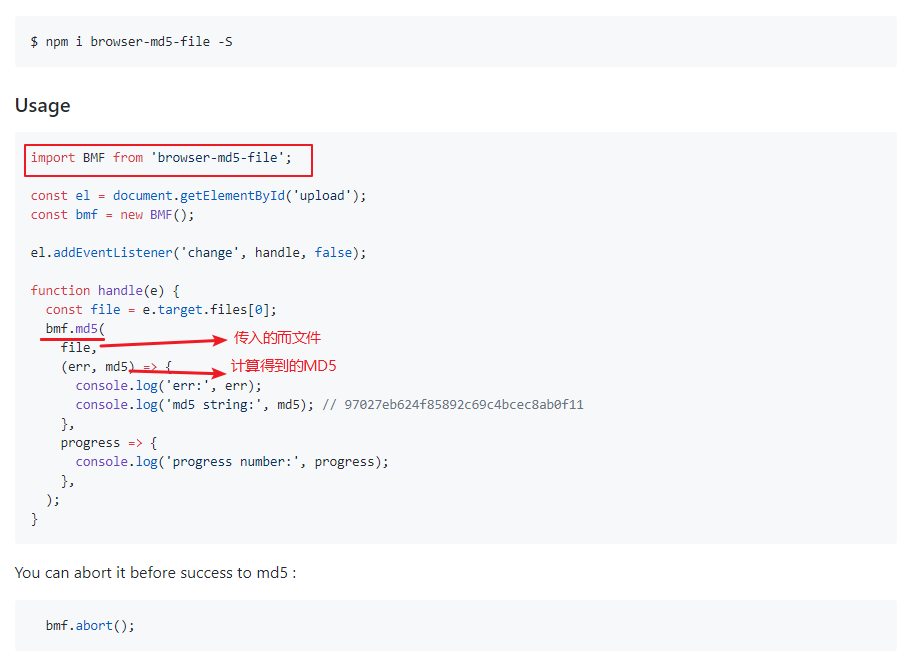
Task: Click the progress => { line
Action: [109, 443]
